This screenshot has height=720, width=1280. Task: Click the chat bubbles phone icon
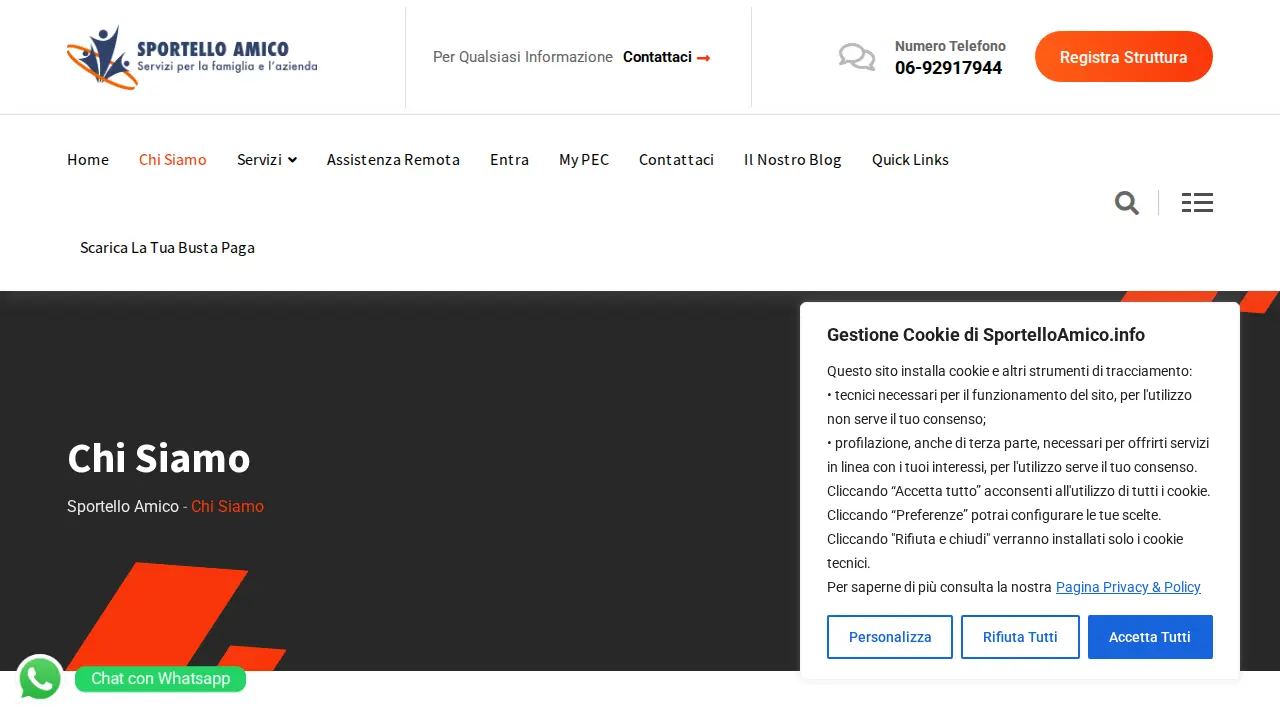coord(857,57)
